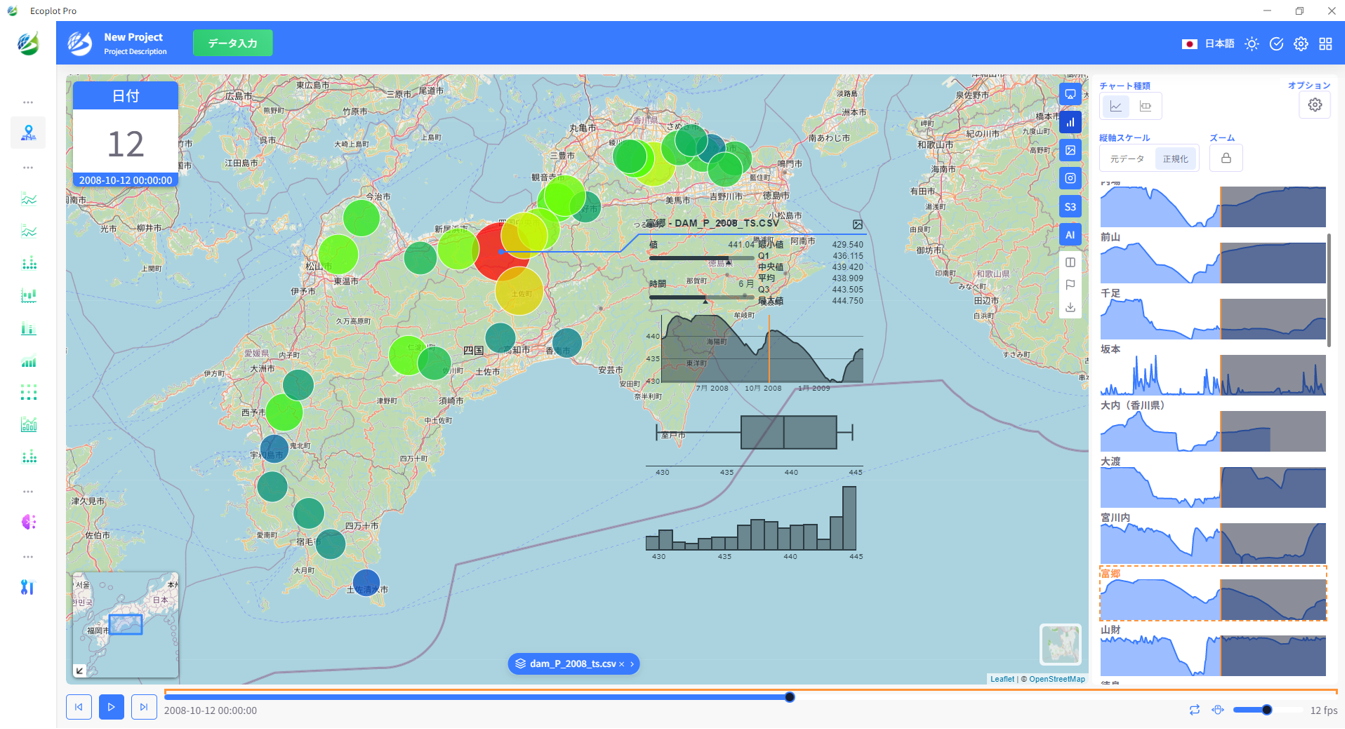1345x729 pixels.
Task: Toggle the ズーム lock button
Action: click(x=1226, y=158)
